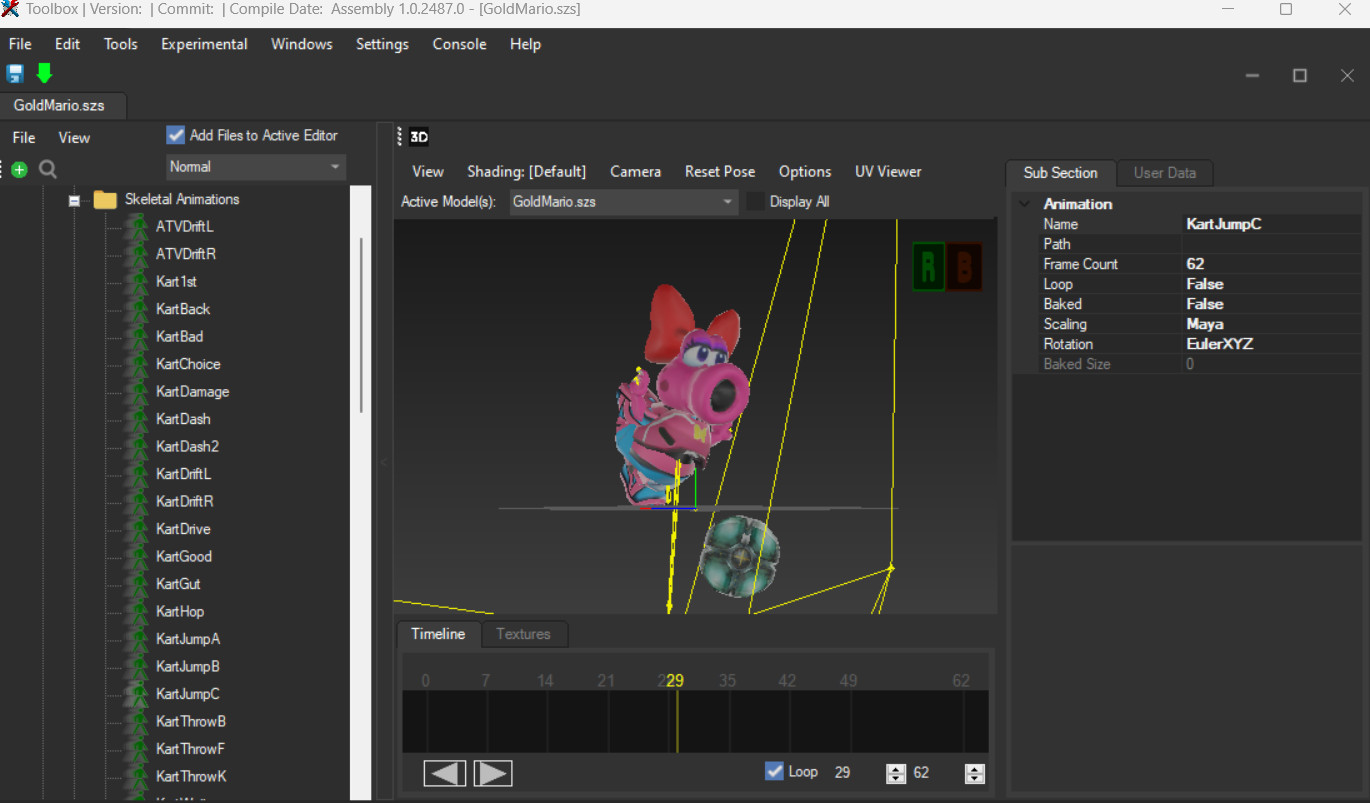Click the Save file icon
1370x803 pixels.
point(14,73)
